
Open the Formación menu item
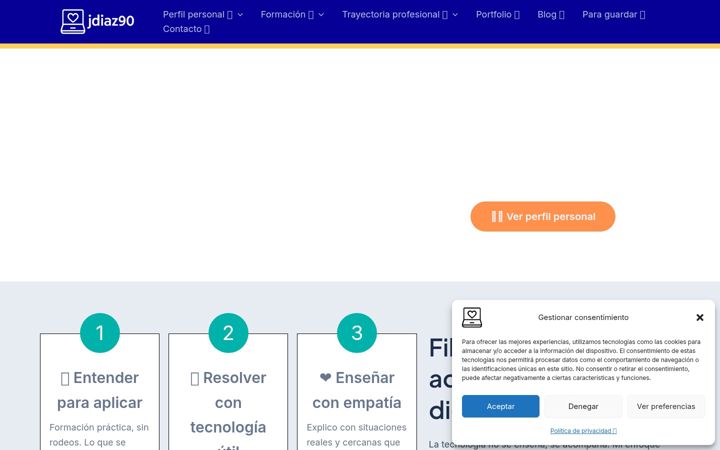click(x=287, y=14)
